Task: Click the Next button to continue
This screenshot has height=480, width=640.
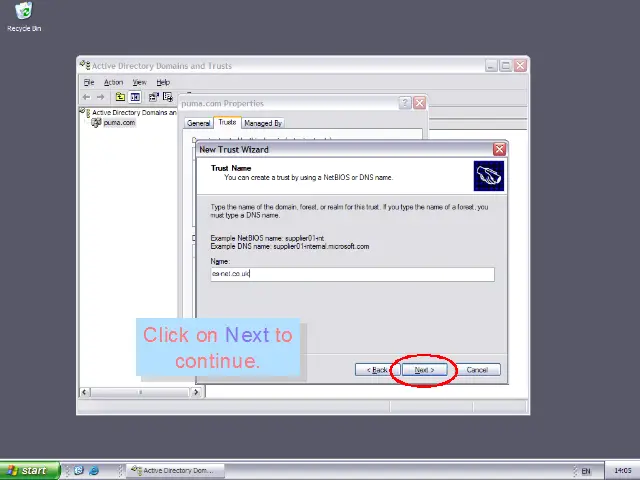Action: (424, 370)
